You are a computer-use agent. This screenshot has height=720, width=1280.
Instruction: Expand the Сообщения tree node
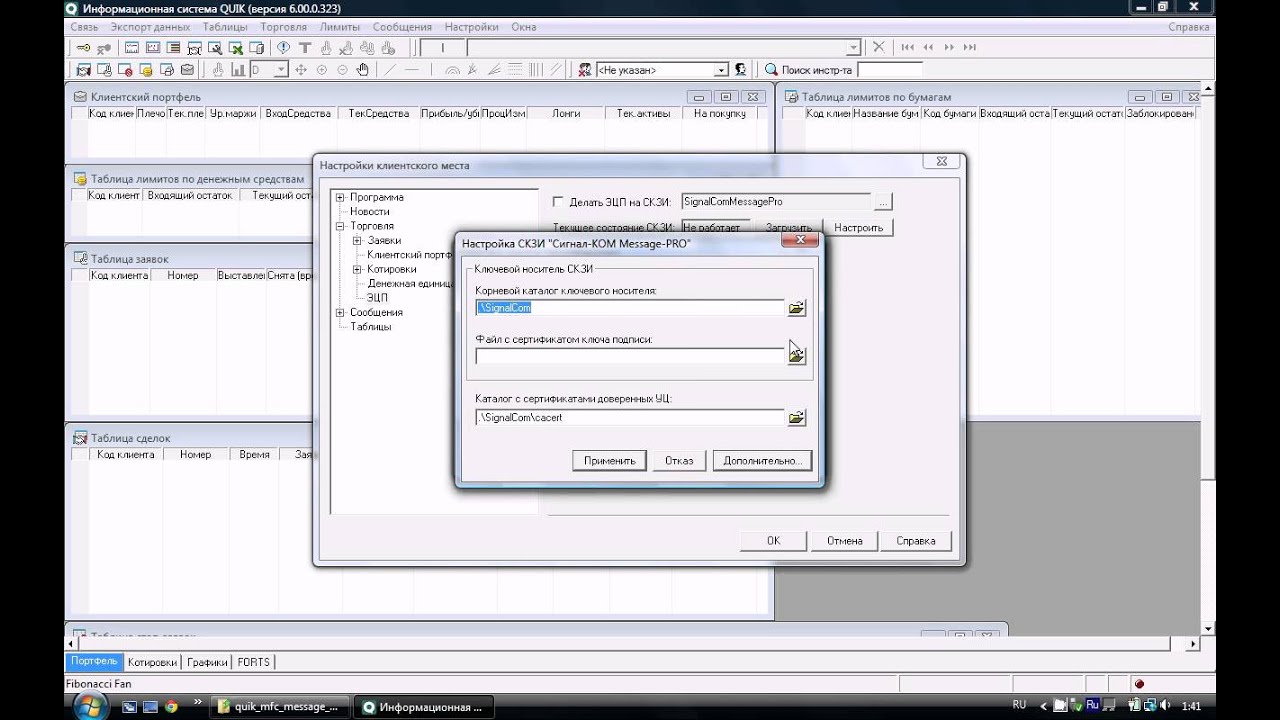point(340,313)
